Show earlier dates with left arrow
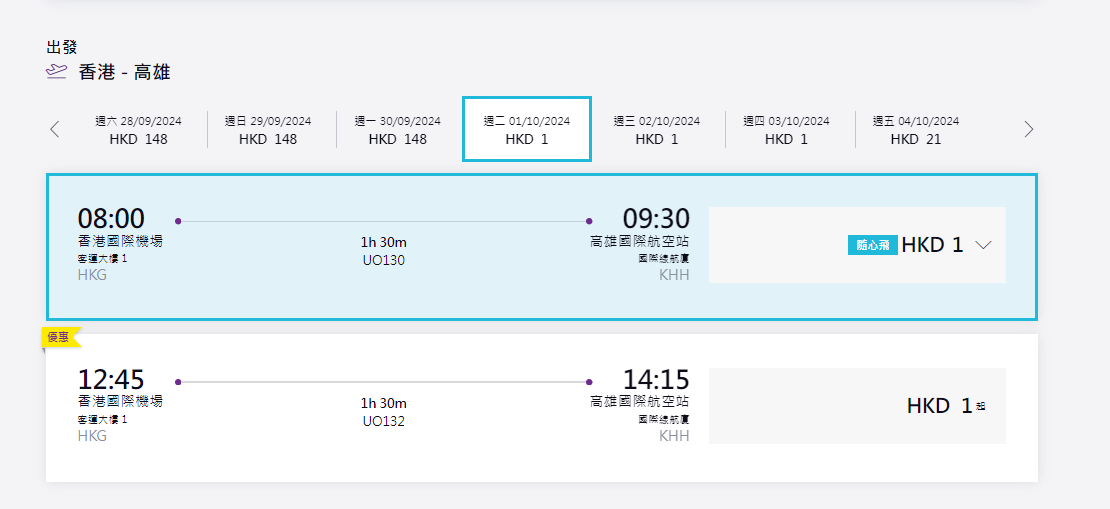 pos(55,129)
